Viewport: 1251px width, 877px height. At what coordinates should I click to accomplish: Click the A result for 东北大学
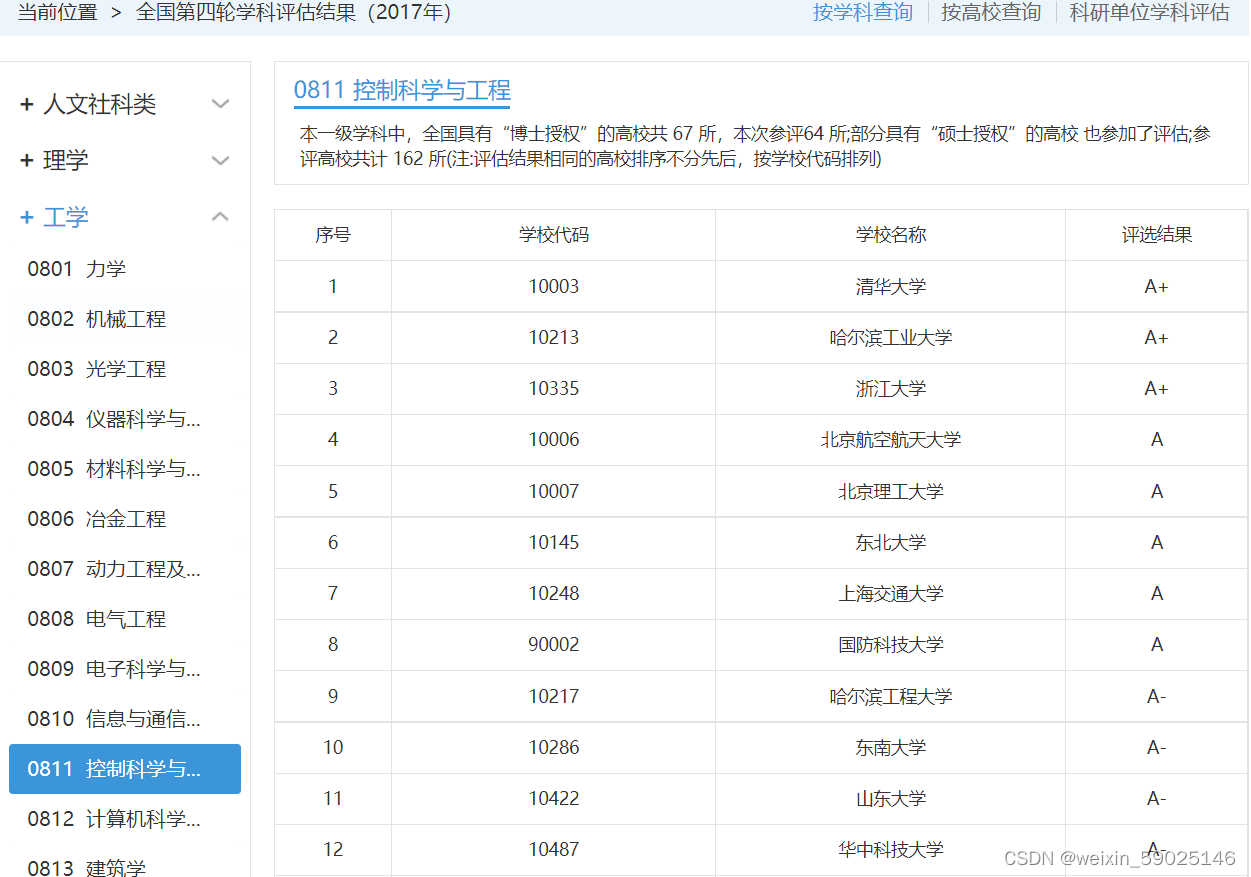[x=1157, y=543]
